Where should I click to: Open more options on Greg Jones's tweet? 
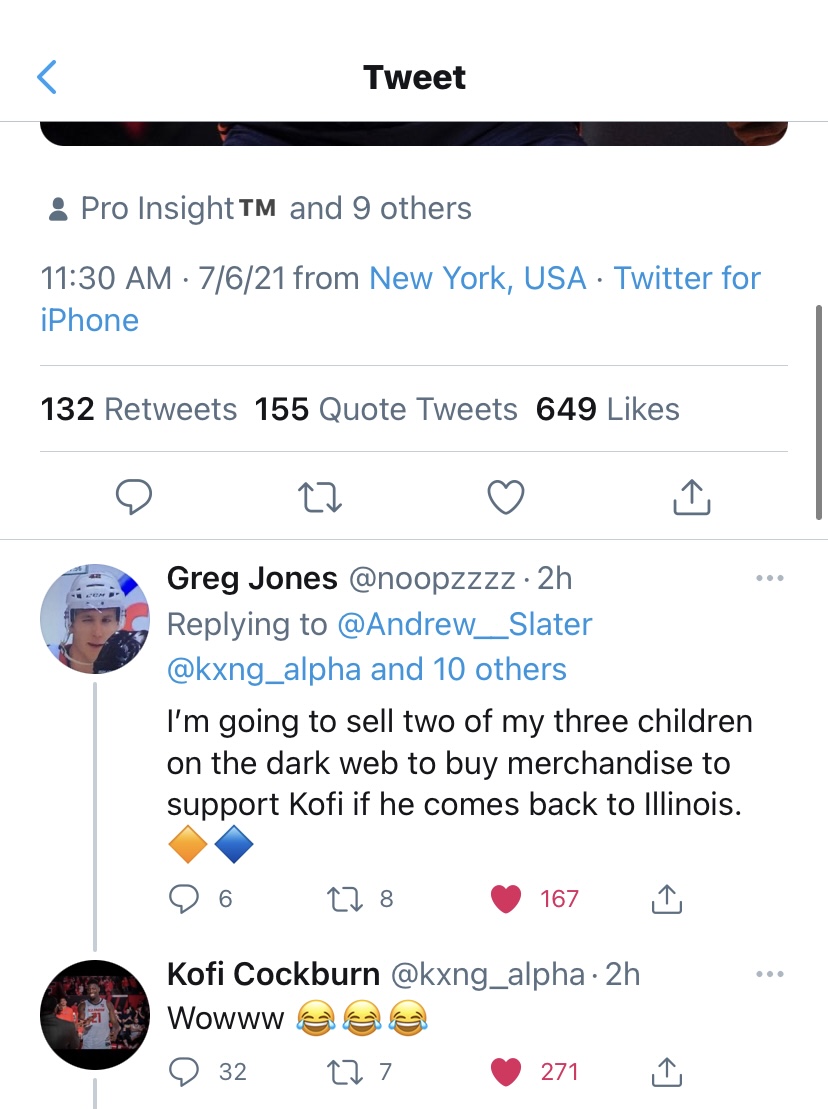click(x=770, y=578)
